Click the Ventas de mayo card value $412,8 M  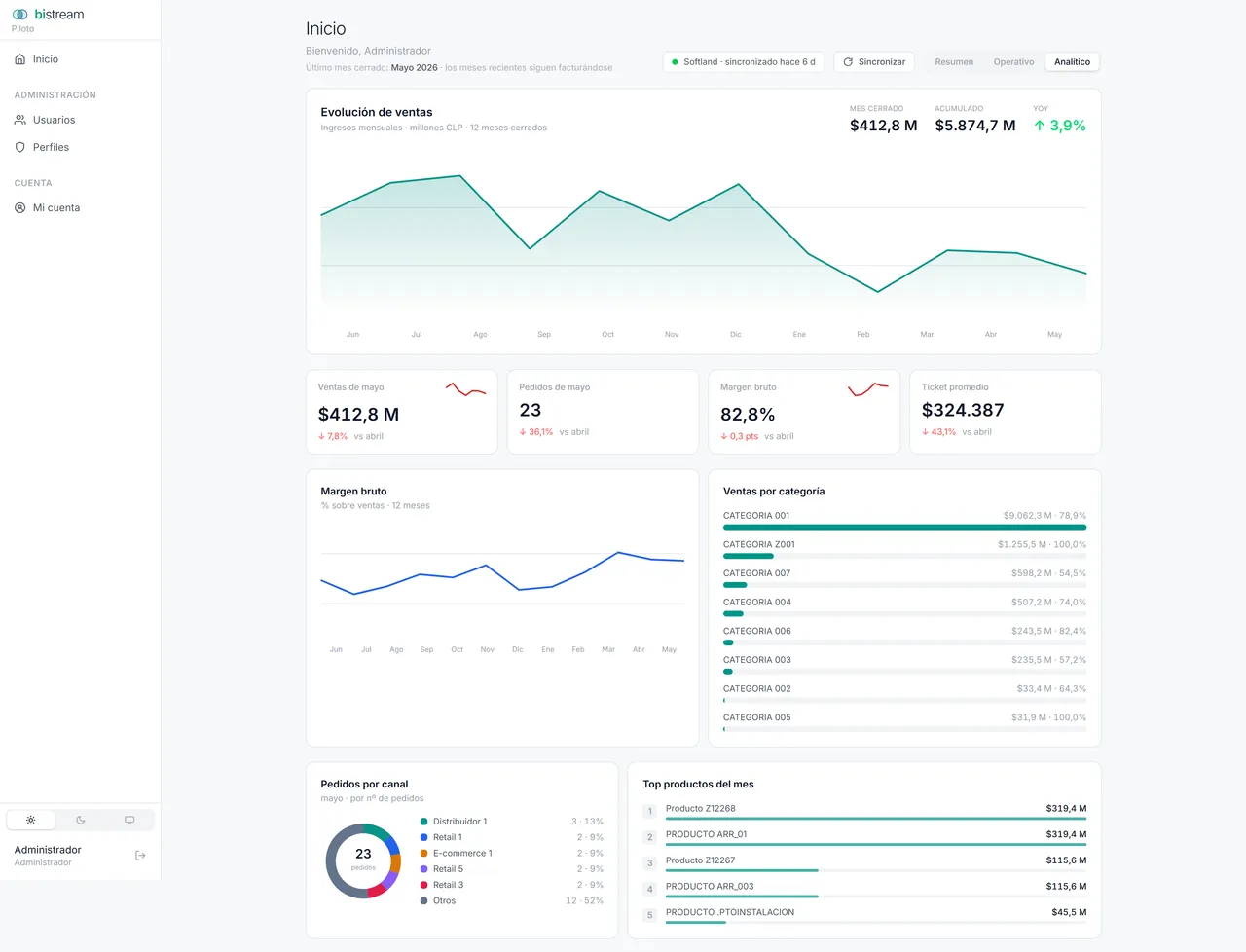[358, 415]
